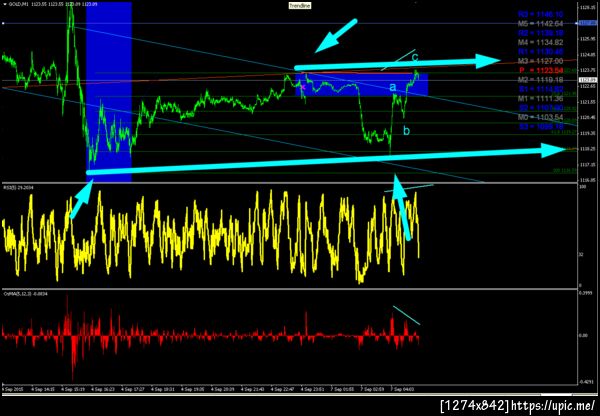Screen dimensions: 600x416
Task: Click the 1117.15 price axis value
Action: pos(586,165)
